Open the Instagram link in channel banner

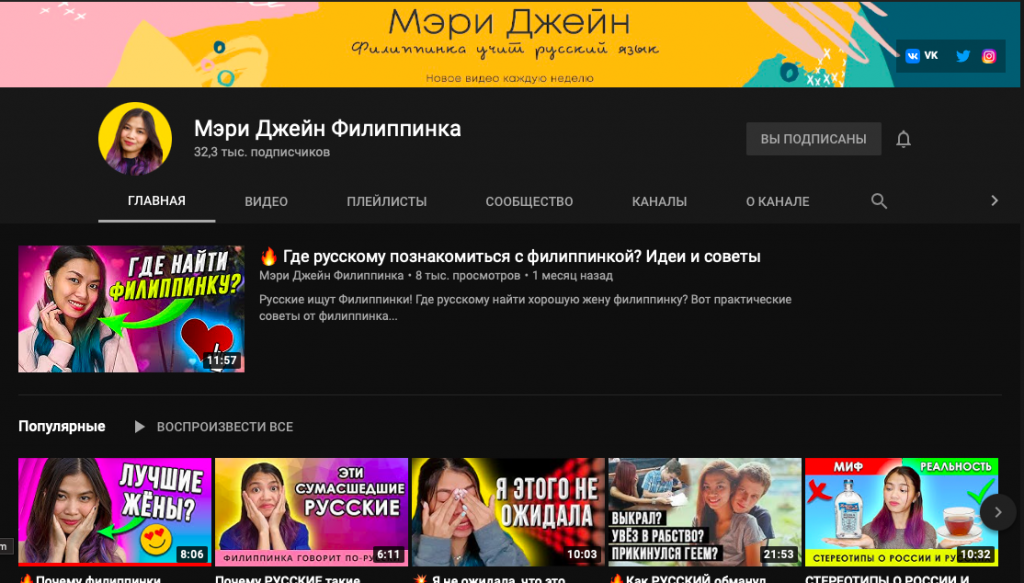tap(989, 56)
